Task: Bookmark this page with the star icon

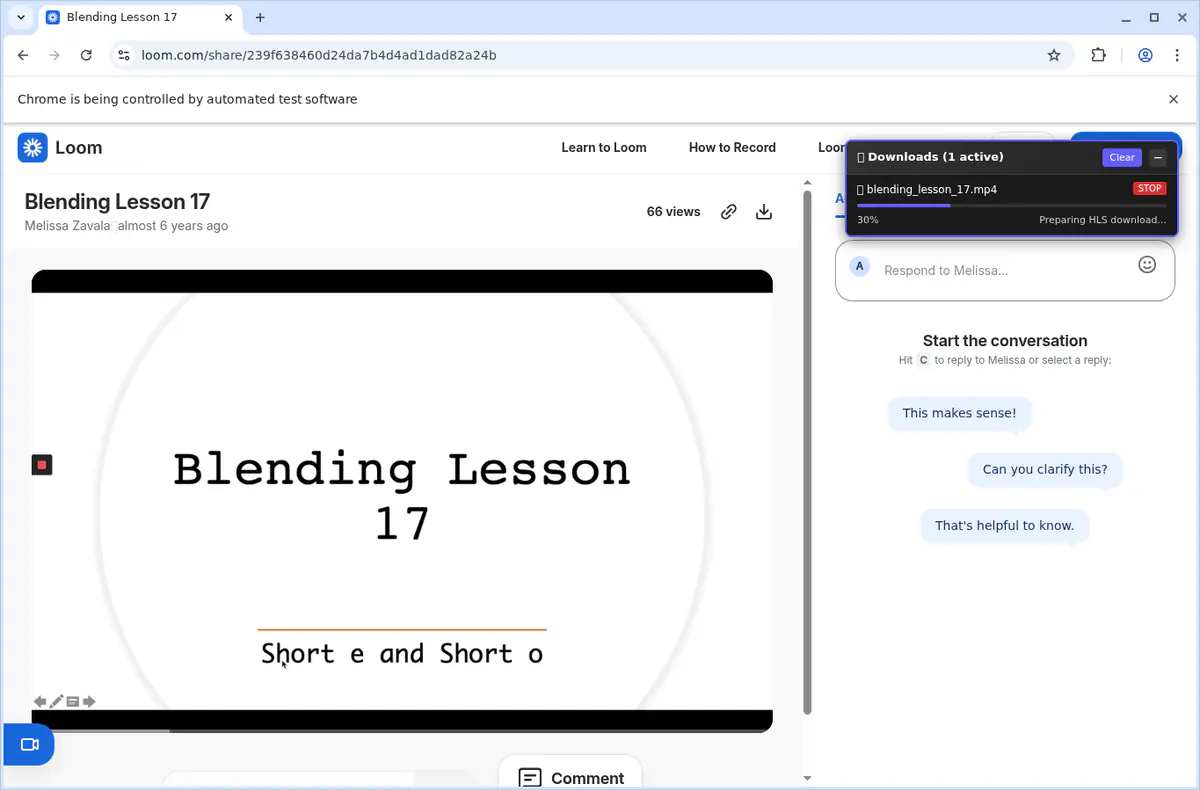Action: 1054,55
